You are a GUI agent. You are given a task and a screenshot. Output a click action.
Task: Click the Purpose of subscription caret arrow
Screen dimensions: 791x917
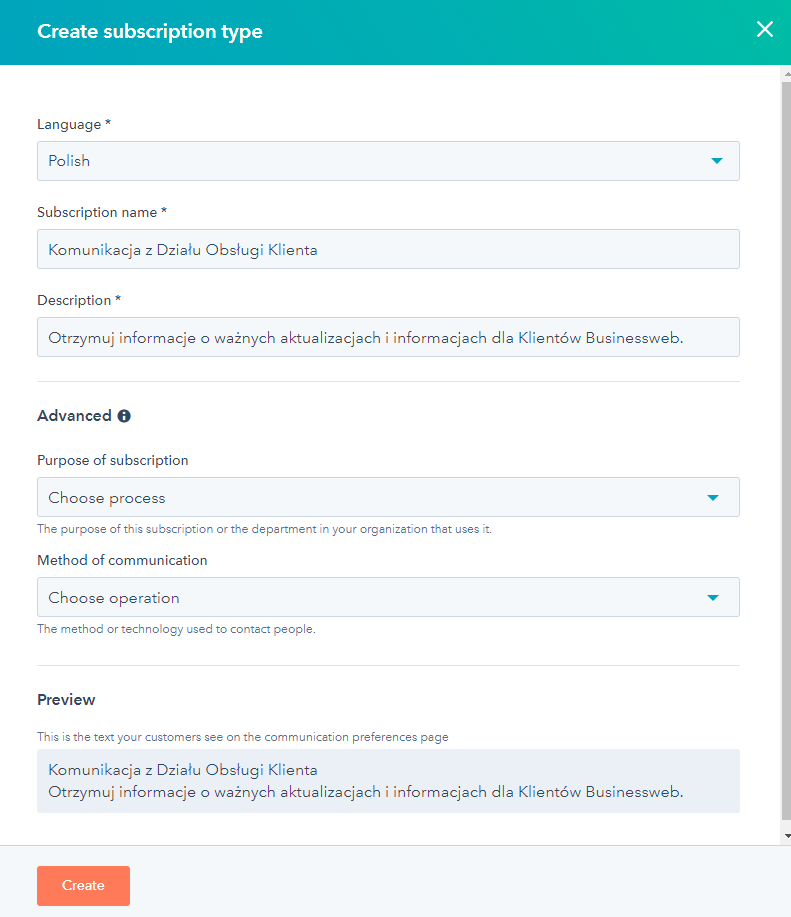pos(713,498)
